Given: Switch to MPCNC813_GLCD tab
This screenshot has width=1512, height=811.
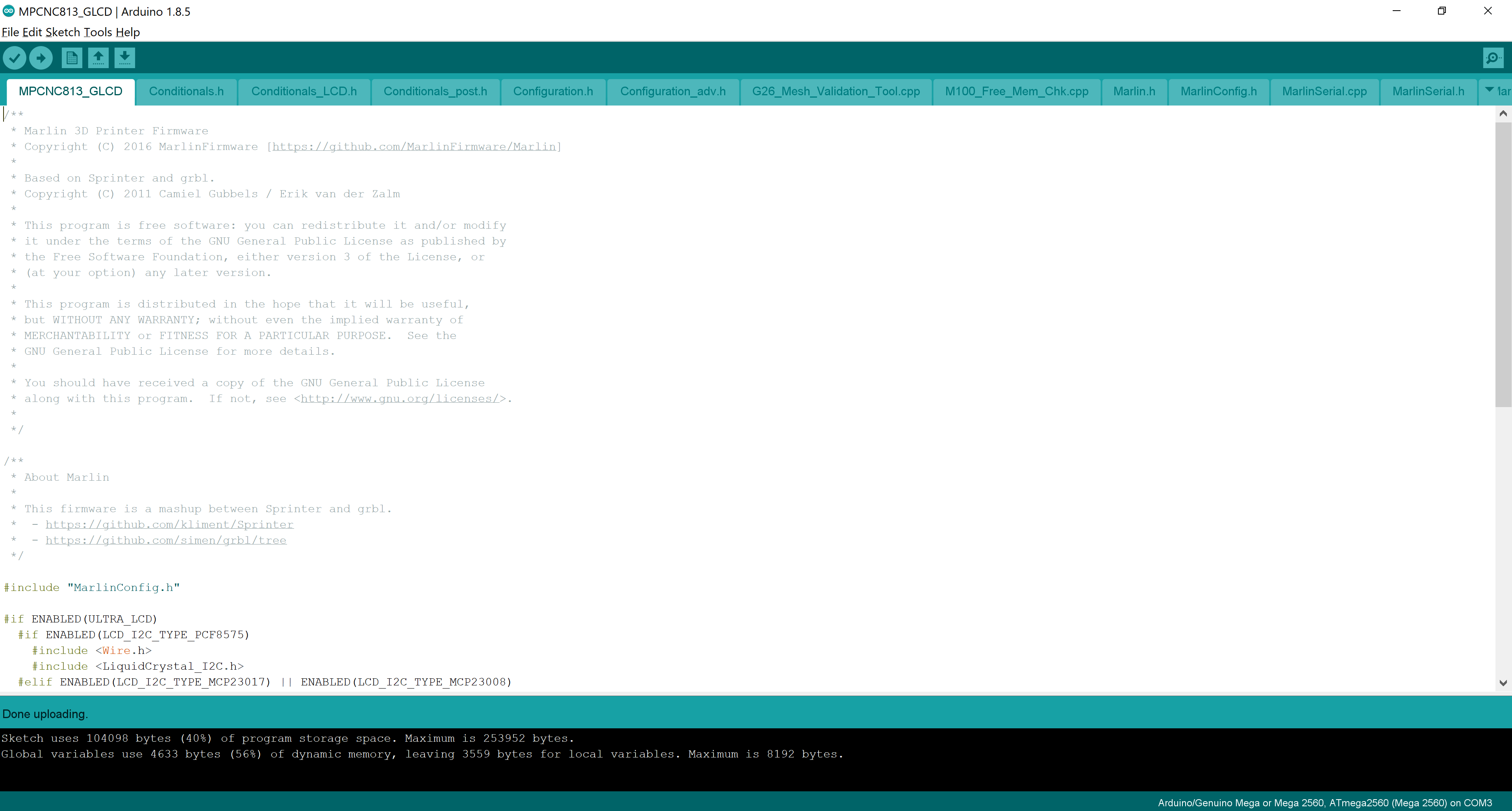Looking at the screenshot, I should 70,92.
